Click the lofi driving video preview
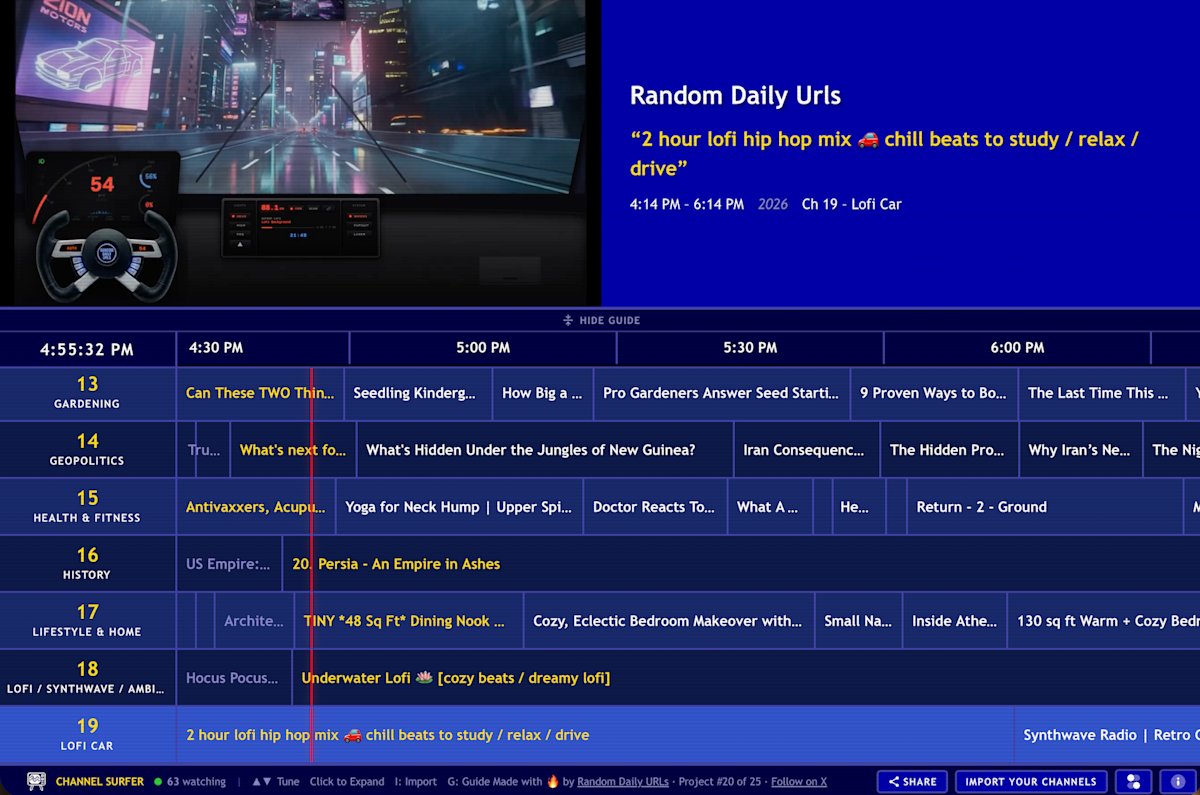1200x795 pixels. 300,150
